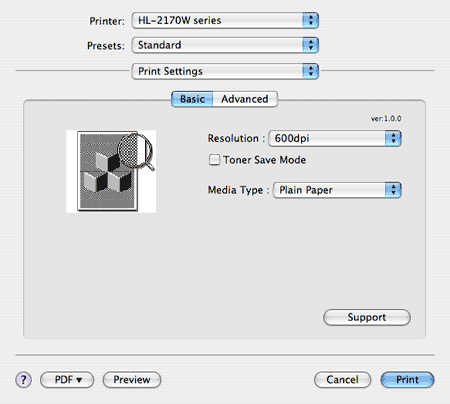450x404 pixels.
Task: Click the Preview button
Action: tap(132, 380)
